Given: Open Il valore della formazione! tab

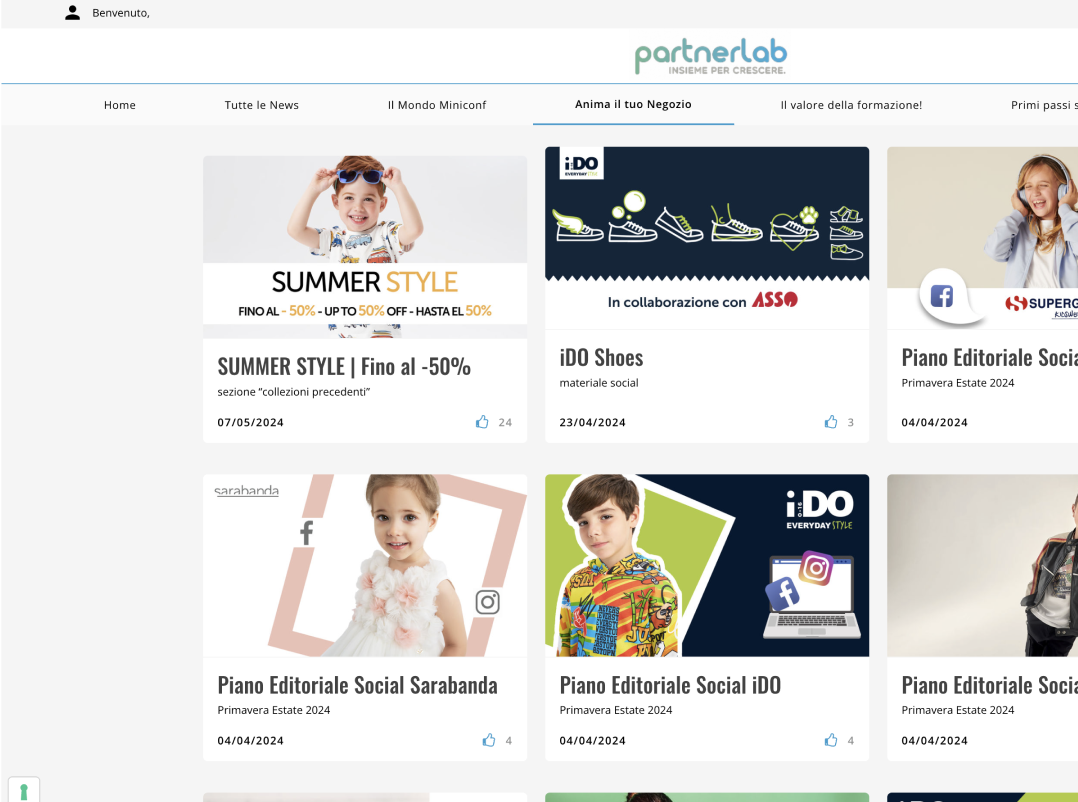Looking at the screenshot, I should tap(851, 105).
